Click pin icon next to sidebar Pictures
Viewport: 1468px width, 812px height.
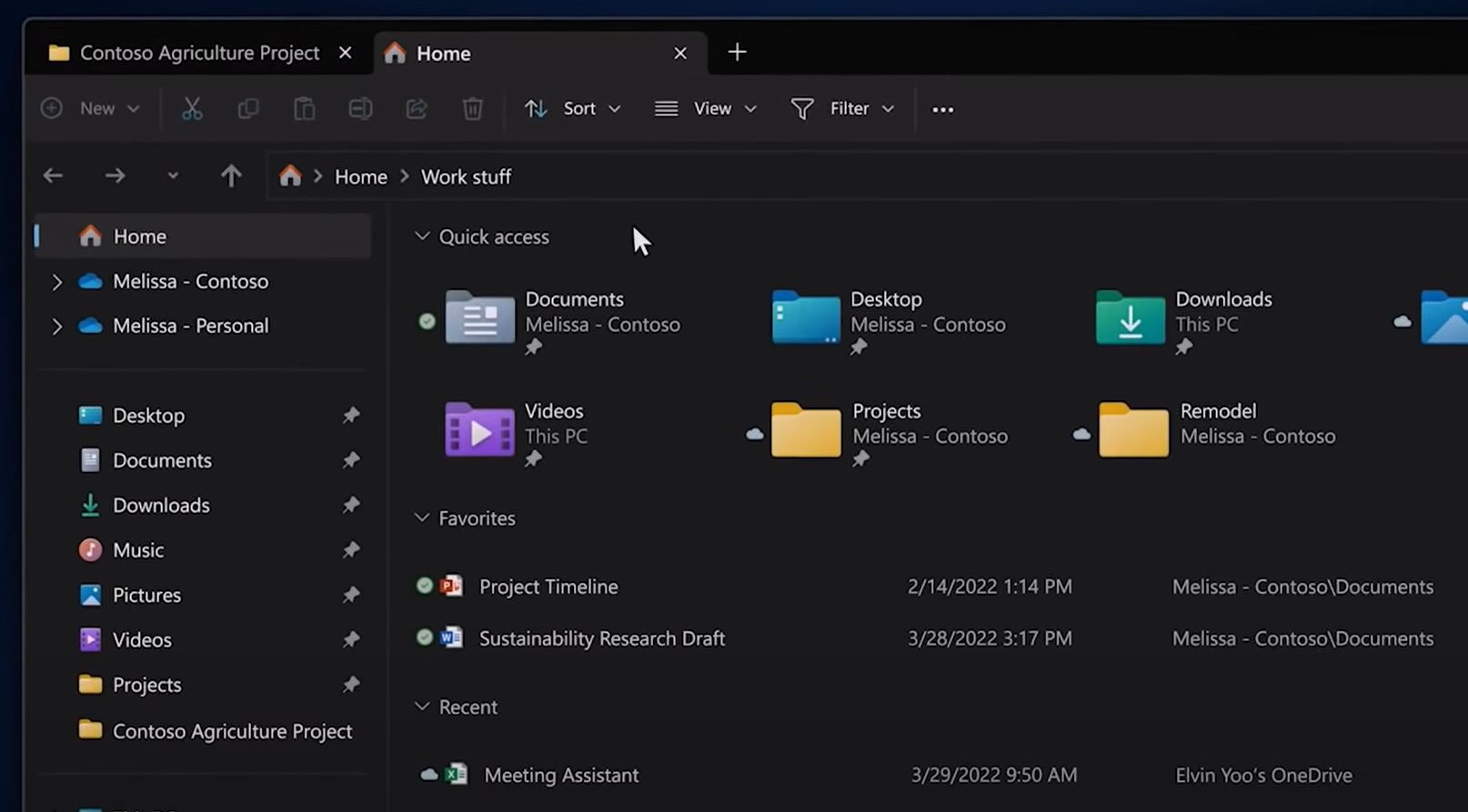point(351,595)
